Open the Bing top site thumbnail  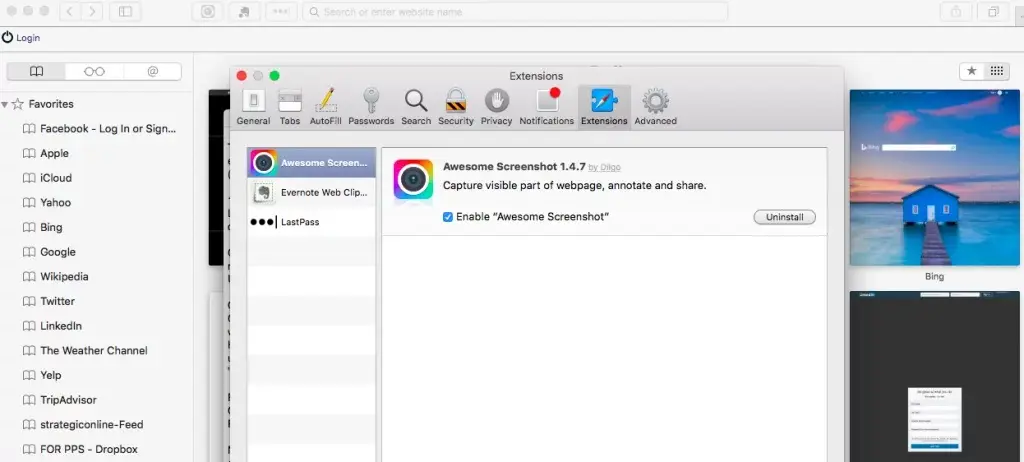(x=935, y=178)
